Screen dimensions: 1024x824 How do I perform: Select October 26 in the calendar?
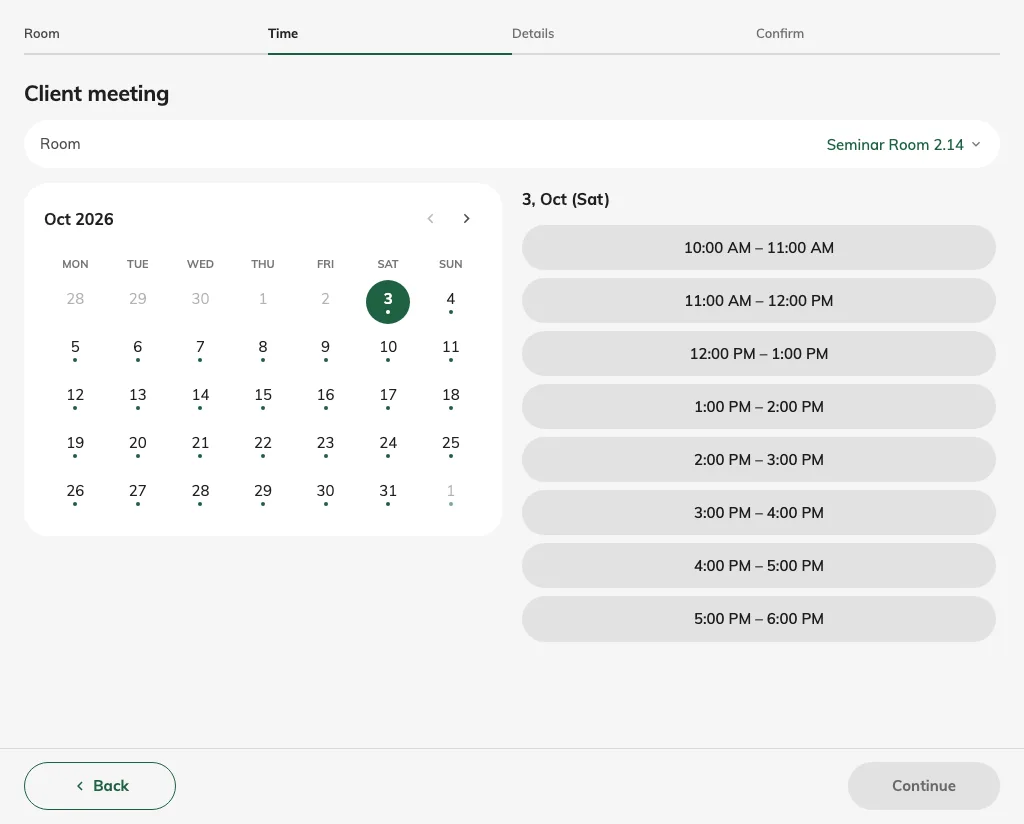tap(75, 494)
